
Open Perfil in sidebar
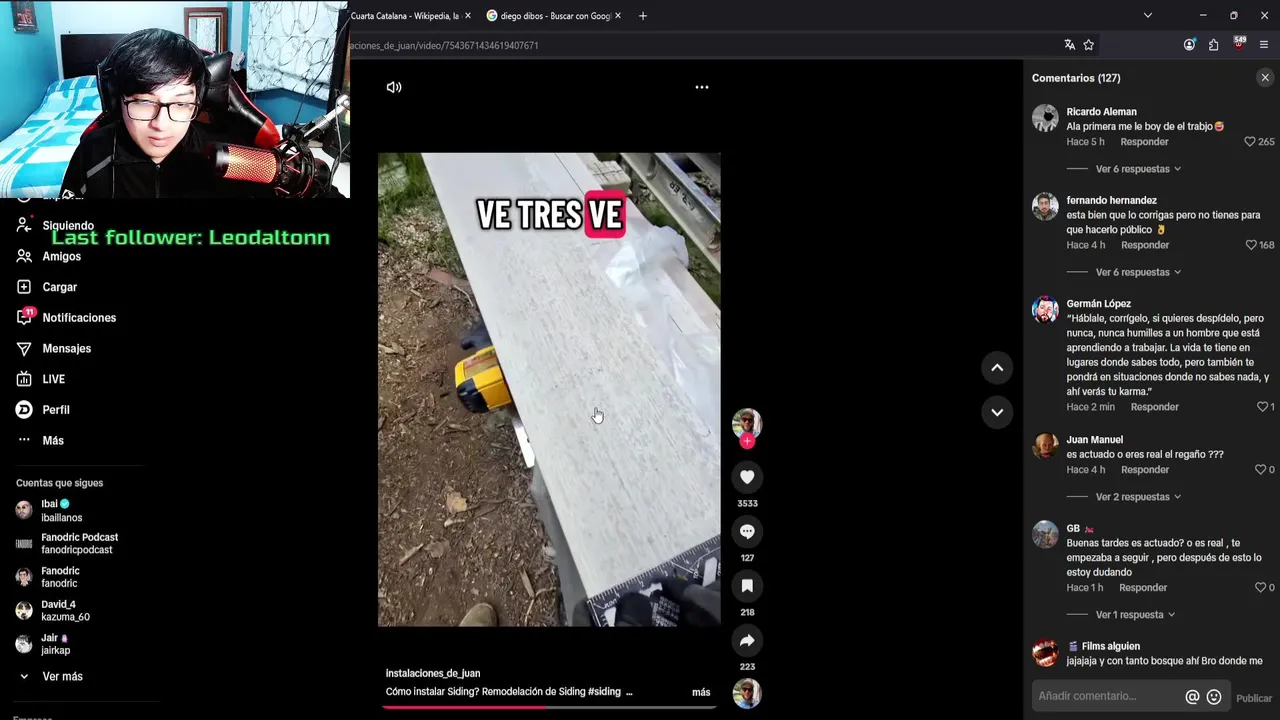[x=56, y=410]
